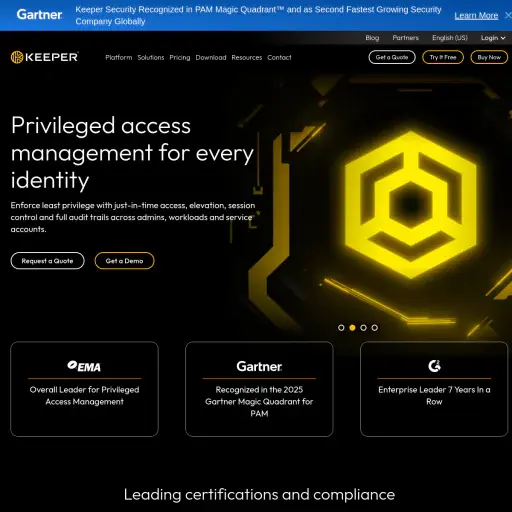Open the Learn More link in the banner
Image resolution: width=512 pixels, height=512 pixels.
tap(476, 15)
